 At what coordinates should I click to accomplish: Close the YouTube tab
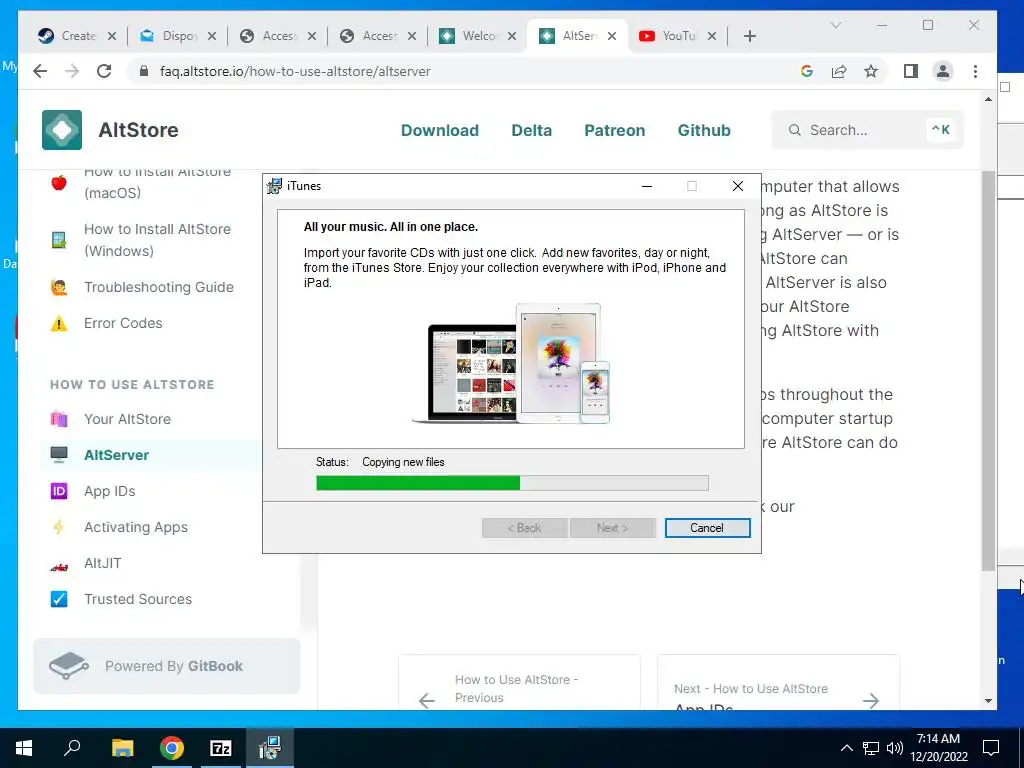coord(712,37)
